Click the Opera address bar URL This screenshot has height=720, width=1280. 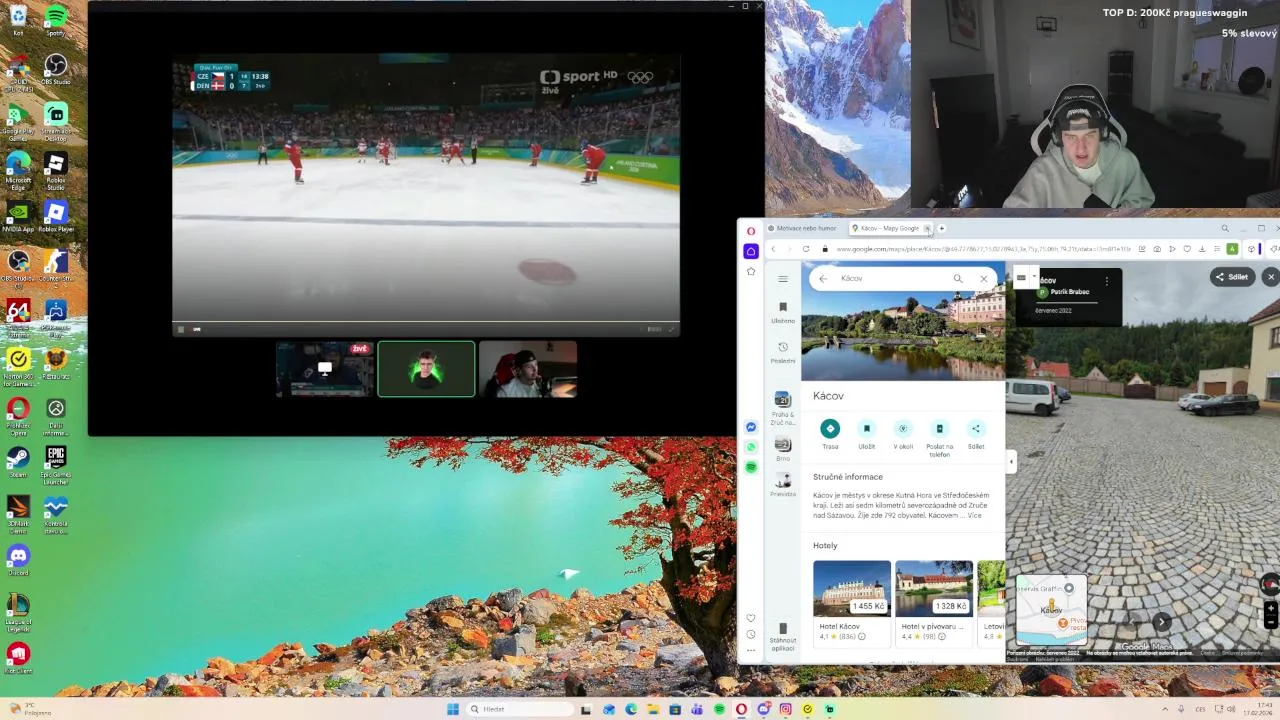pos(983,249)
